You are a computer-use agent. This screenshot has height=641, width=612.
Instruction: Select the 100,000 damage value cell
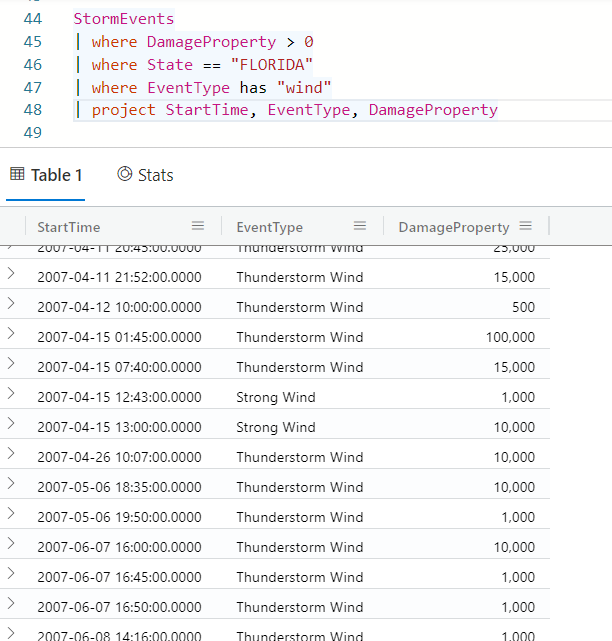click(x=510, y=337)
